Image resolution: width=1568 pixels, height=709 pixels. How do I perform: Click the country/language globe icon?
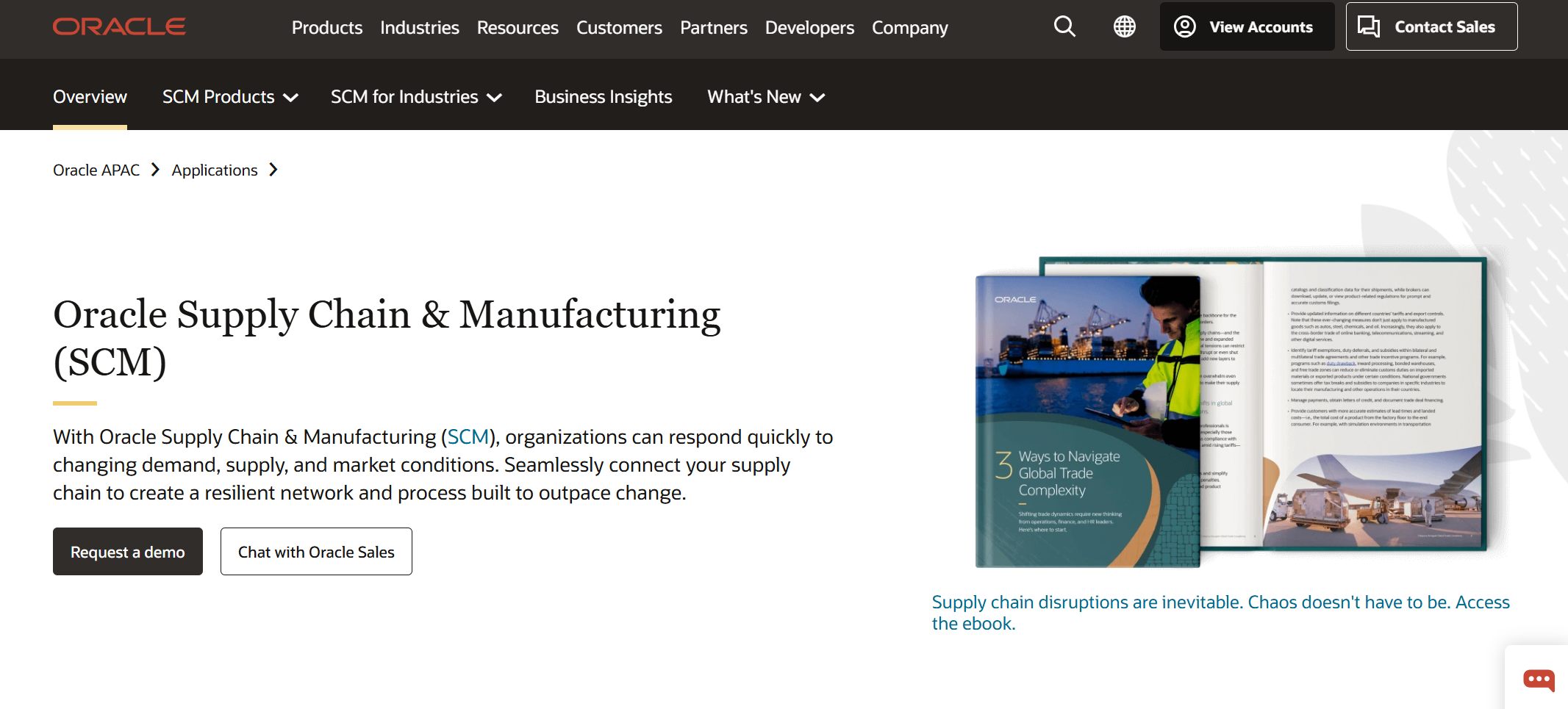pyautogui.click(x=1123, y=26)
